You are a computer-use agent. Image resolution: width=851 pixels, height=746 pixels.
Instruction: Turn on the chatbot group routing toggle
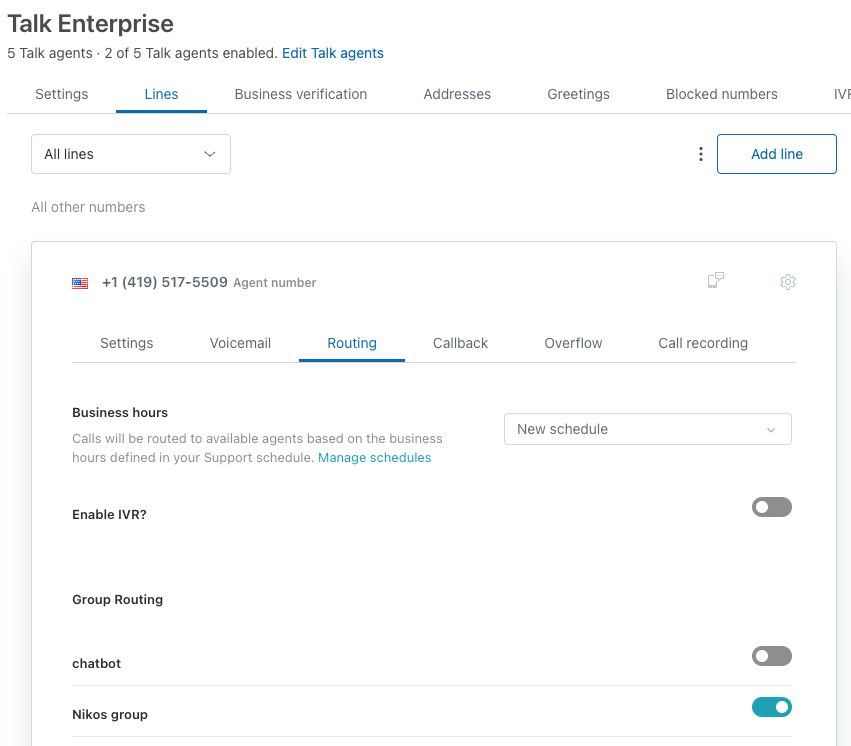click(x=771, y=656)
